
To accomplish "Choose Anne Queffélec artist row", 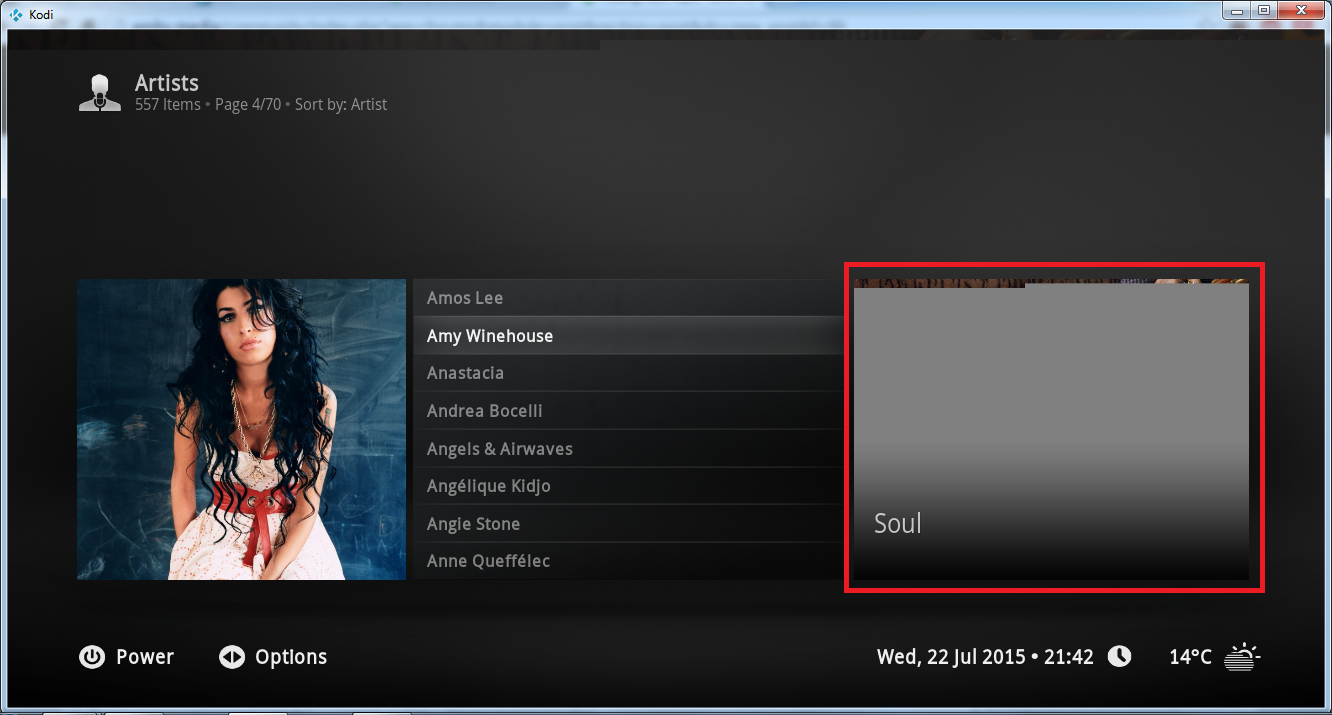I will point(628,561).
